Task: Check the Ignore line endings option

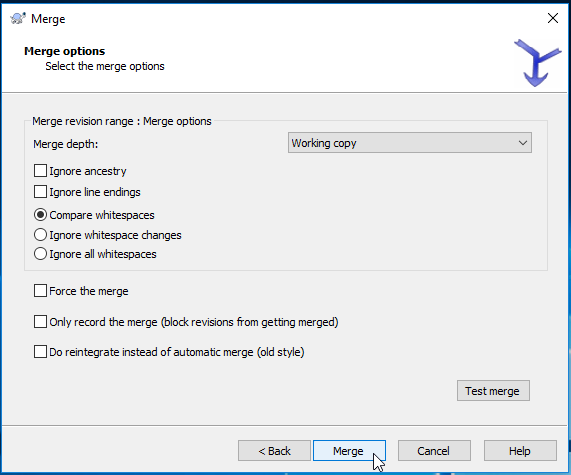Action: point(40,192)
